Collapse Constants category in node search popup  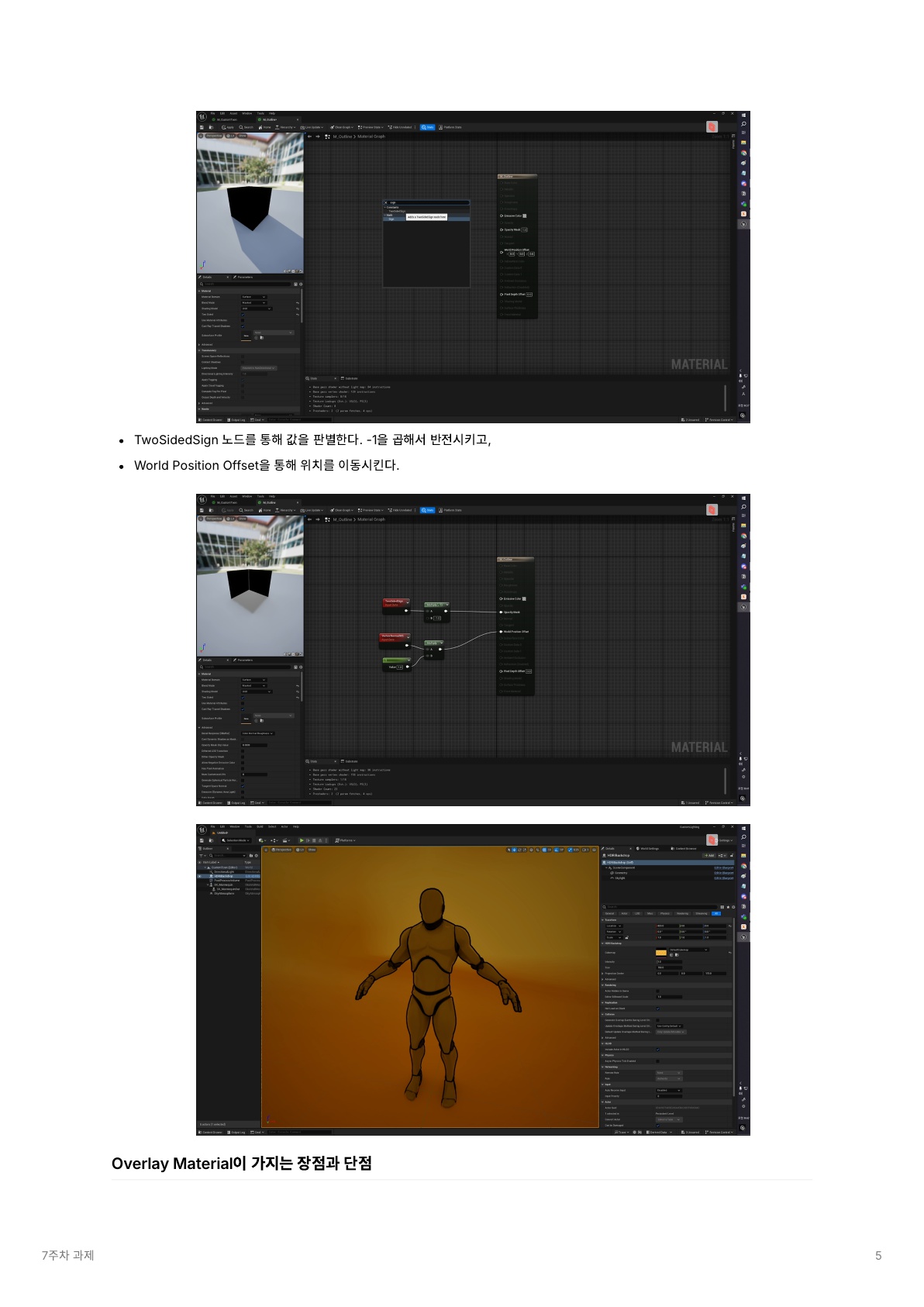pyautogui.click(x=385, y=208)
